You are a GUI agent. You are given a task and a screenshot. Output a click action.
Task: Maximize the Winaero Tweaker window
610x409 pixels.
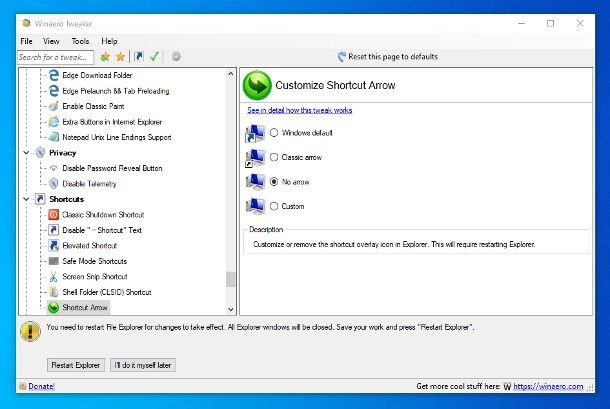pyautogui.click(x=550, y=23)
